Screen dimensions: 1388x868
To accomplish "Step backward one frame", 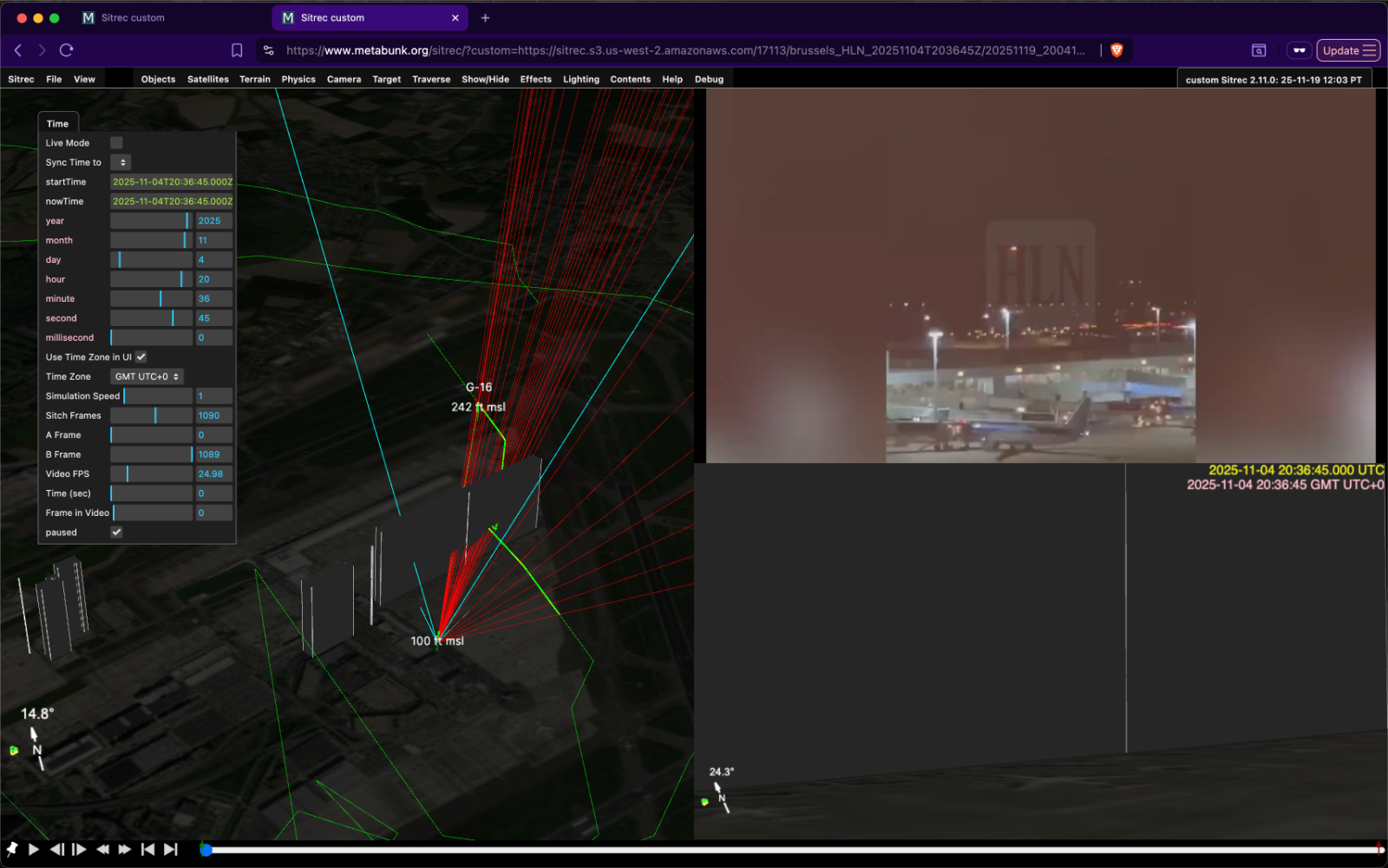I will click(56, 850).
